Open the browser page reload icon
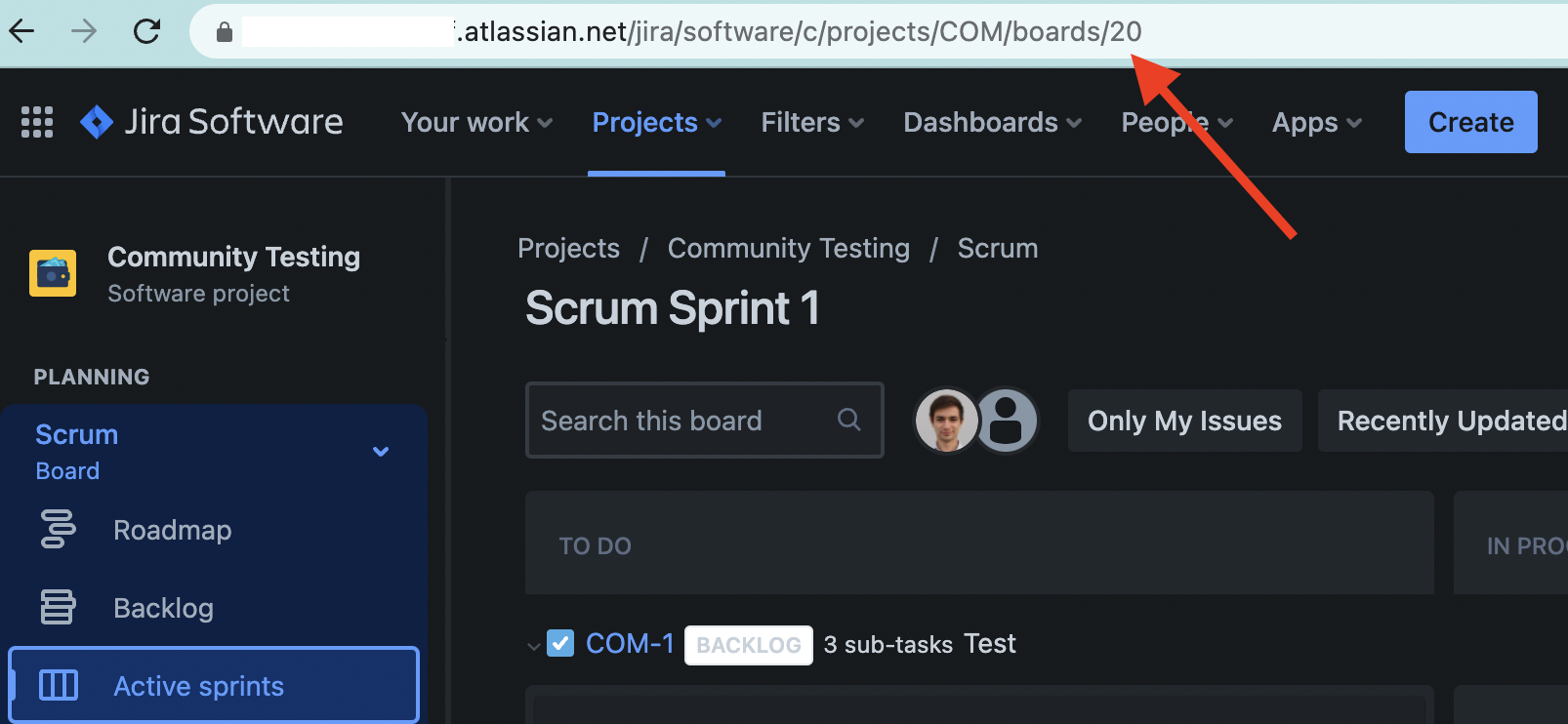Screen dimensions: 1568x724 click(x=146, y=30)
